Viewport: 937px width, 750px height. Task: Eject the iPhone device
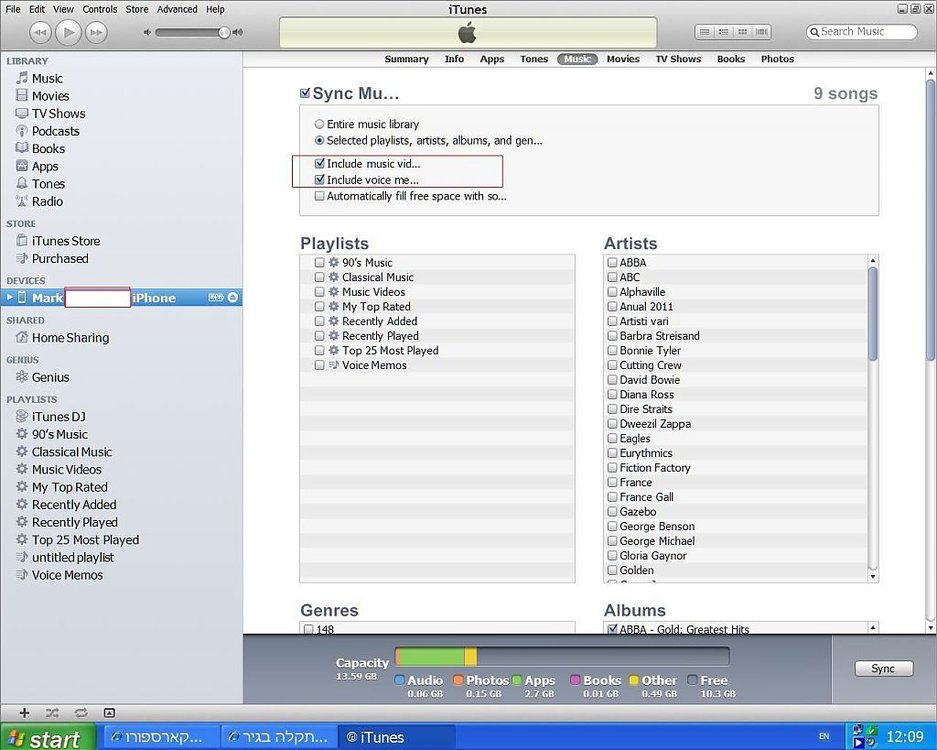click(x=232, y=297)
